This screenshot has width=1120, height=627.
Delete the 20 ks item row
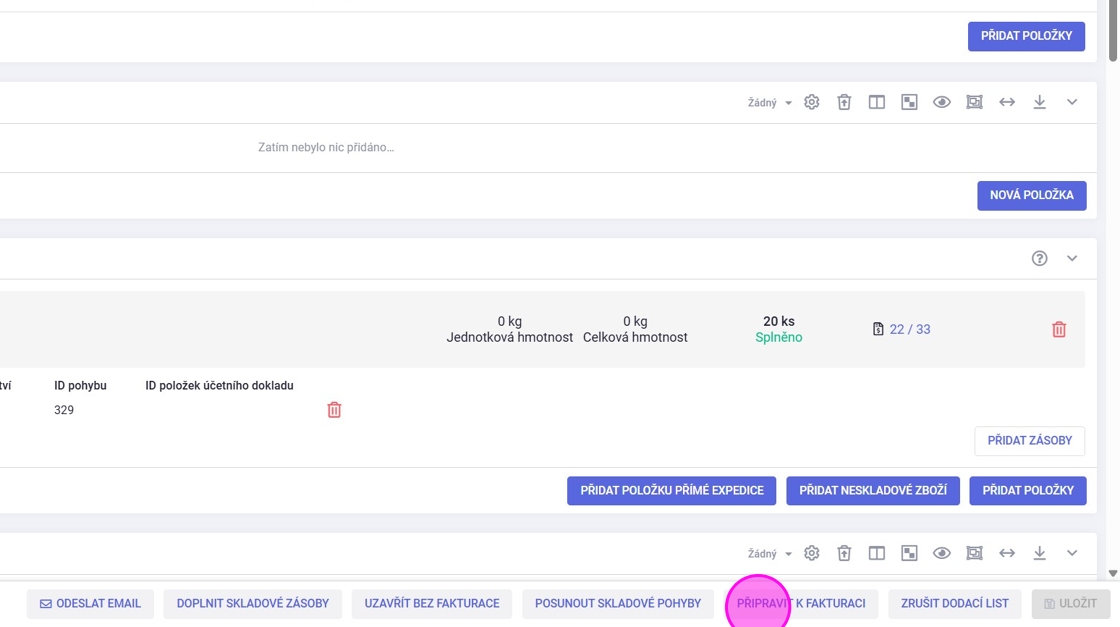[x=1059, y=329]
